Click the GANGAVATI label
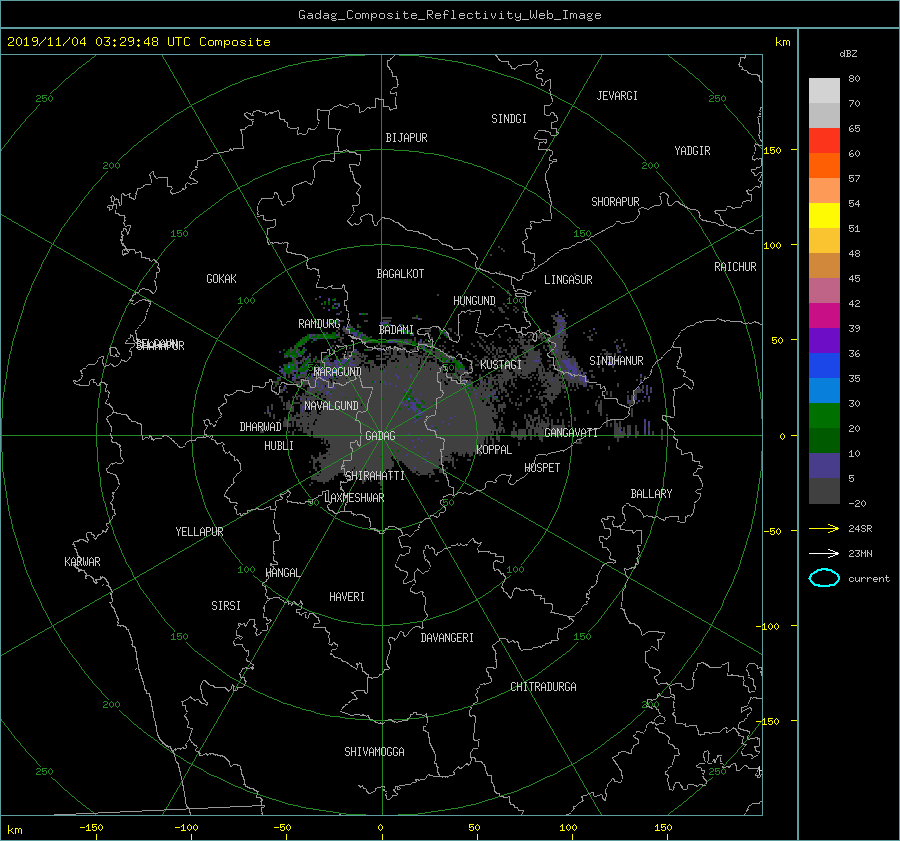This screenshot has width=900, height=841. [x=571, y=433]
